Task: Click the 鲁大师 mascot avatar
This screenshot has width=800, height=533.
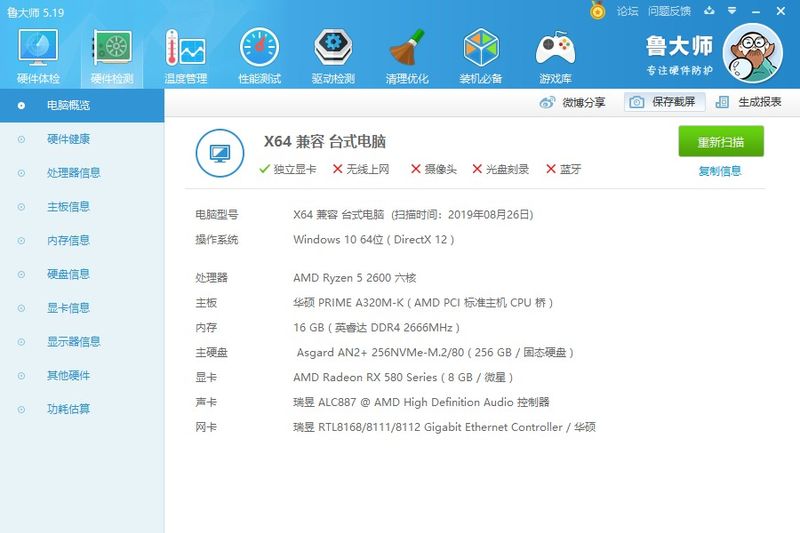Action: pos(753,53)
